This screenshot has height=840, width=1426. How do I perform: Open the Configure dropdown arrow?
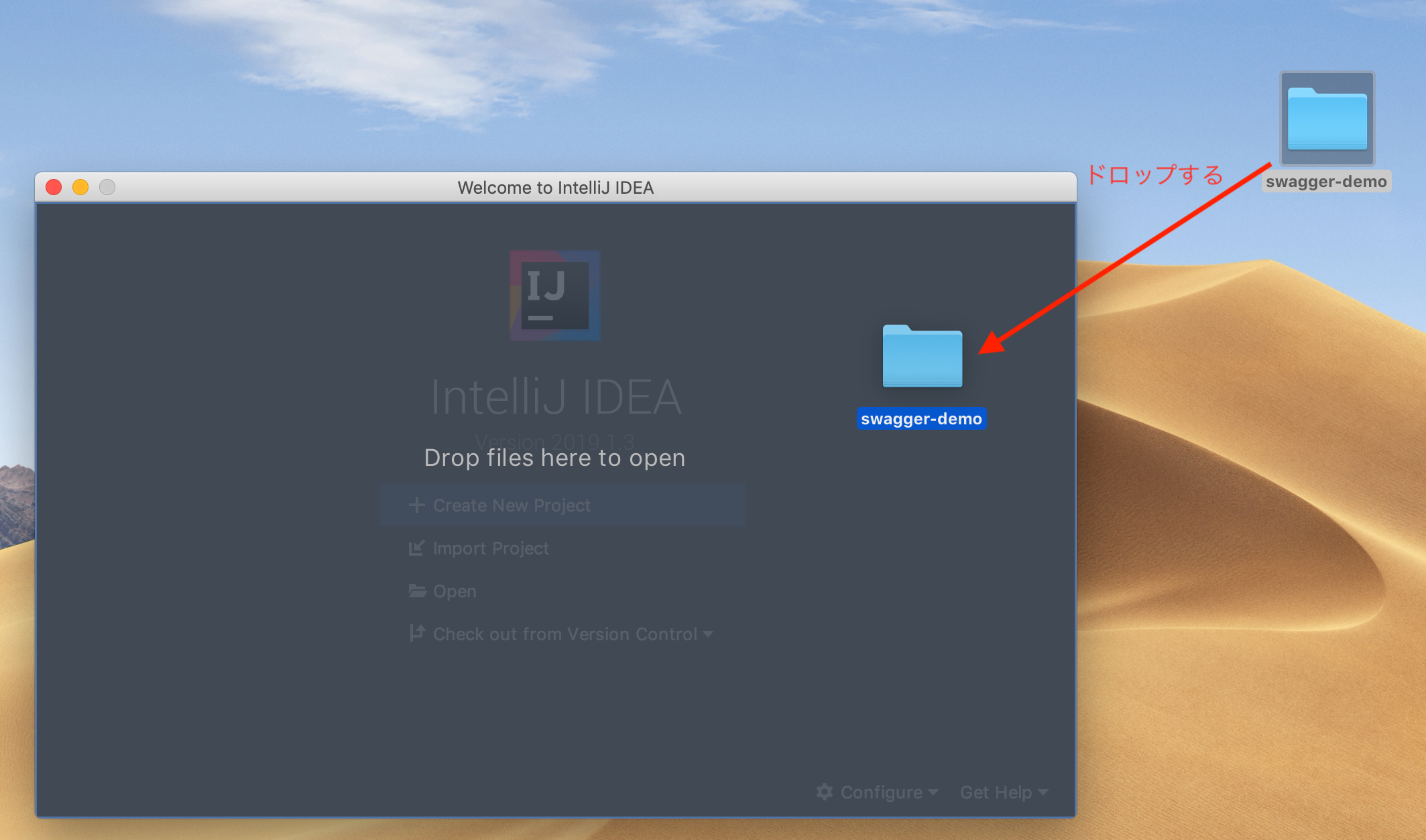point(933,792)
